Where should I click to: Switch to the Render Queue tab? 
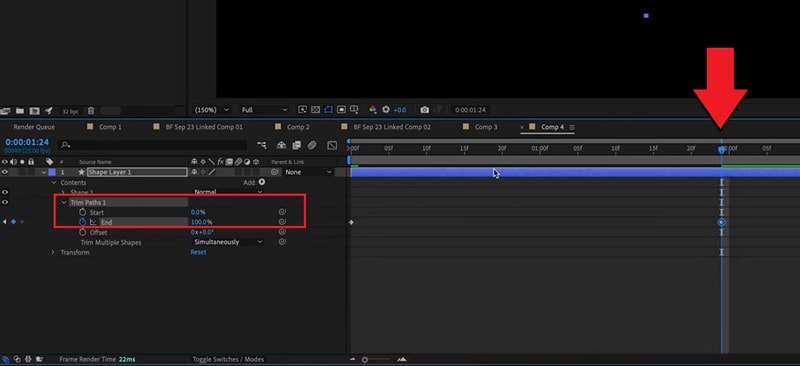pos(34,127)
